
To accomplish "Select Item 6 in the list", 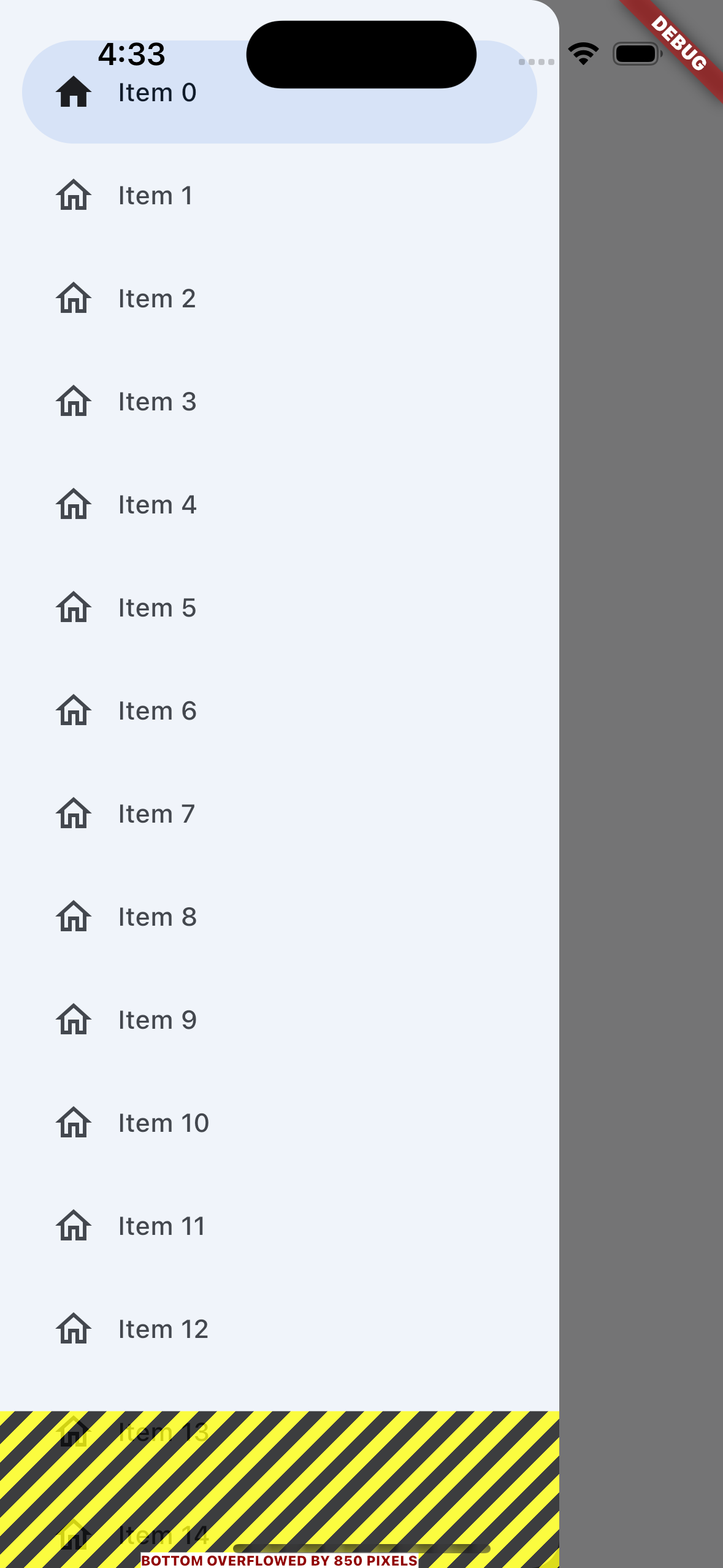I will click(157, 710).
